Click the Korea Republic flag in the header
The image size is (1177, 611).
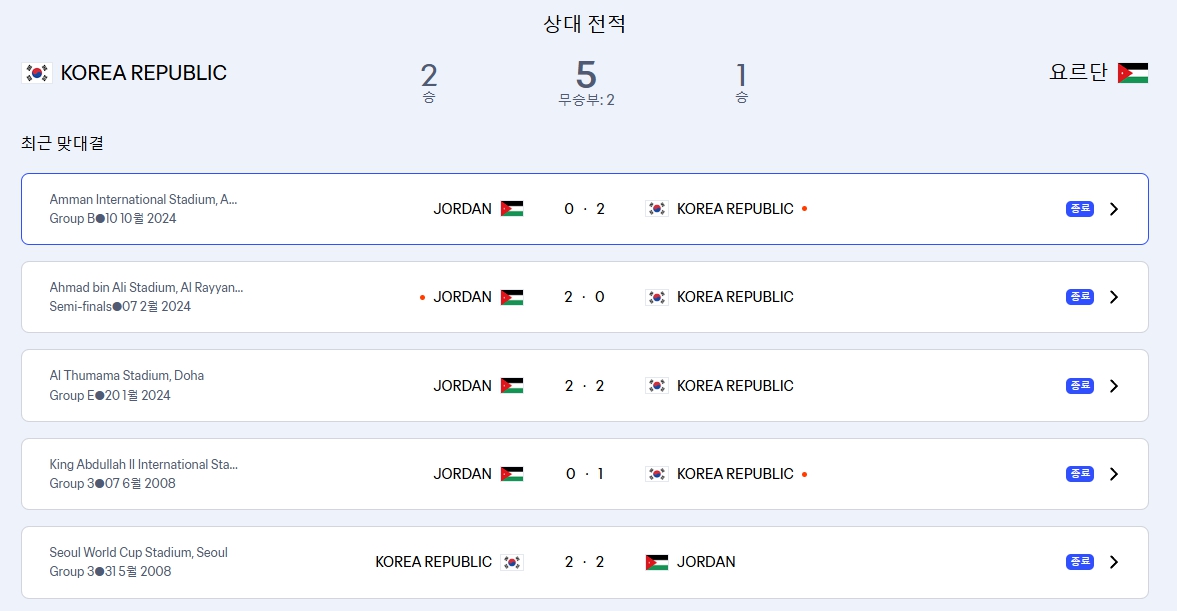36,72
